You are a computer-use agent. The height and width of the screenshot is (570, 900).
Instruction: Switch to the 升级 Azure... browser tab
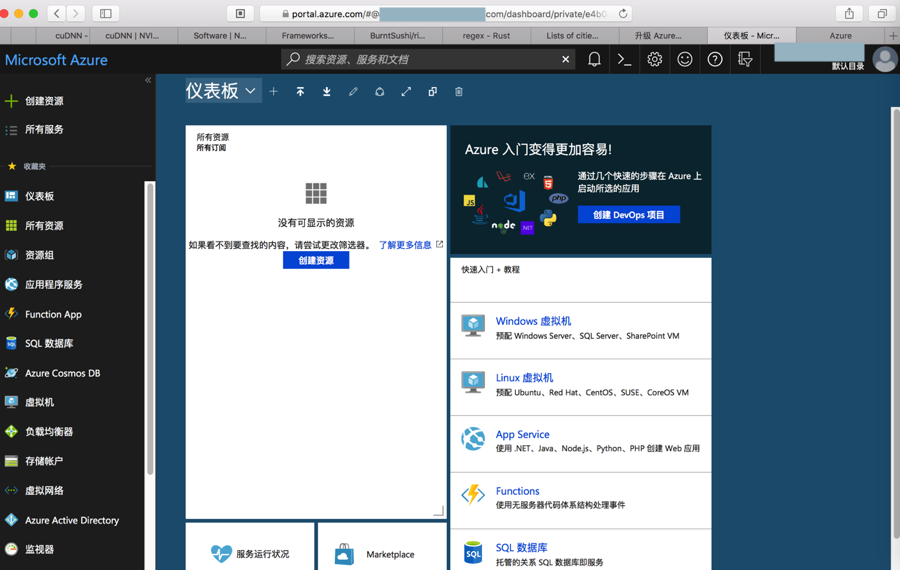(x=664, y=36)
